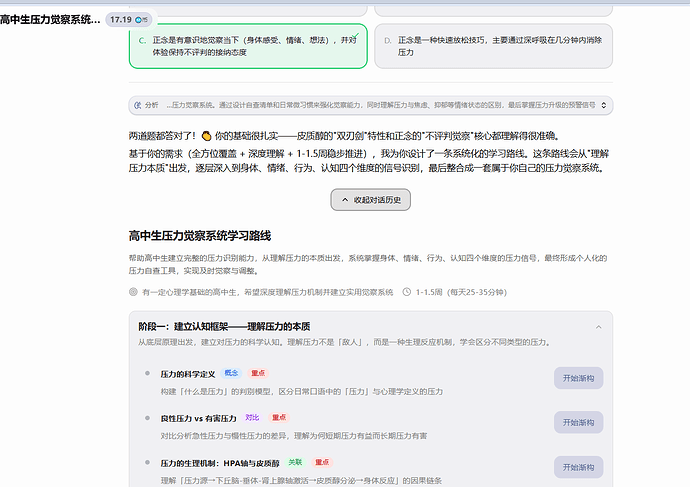Click the bullet dot before 压力的科学定义
This screenshot has height=487, width=690.
pos(147,373)
